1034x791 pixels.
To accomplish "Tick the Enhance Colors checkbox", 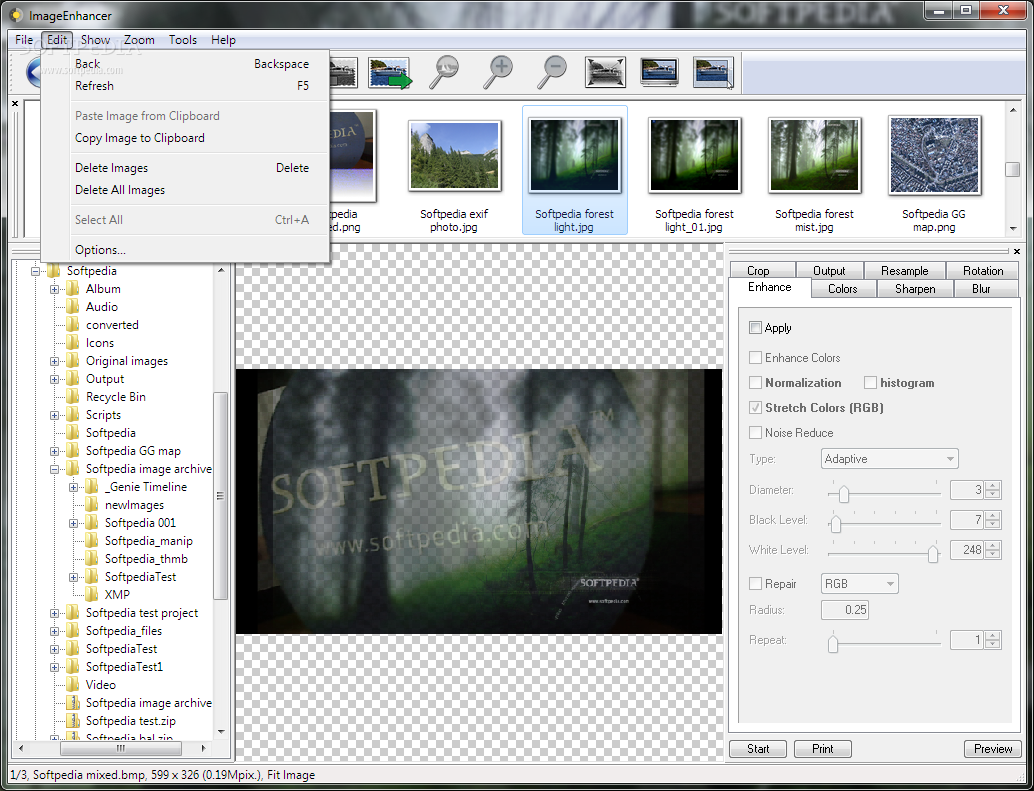I will 755,357.
